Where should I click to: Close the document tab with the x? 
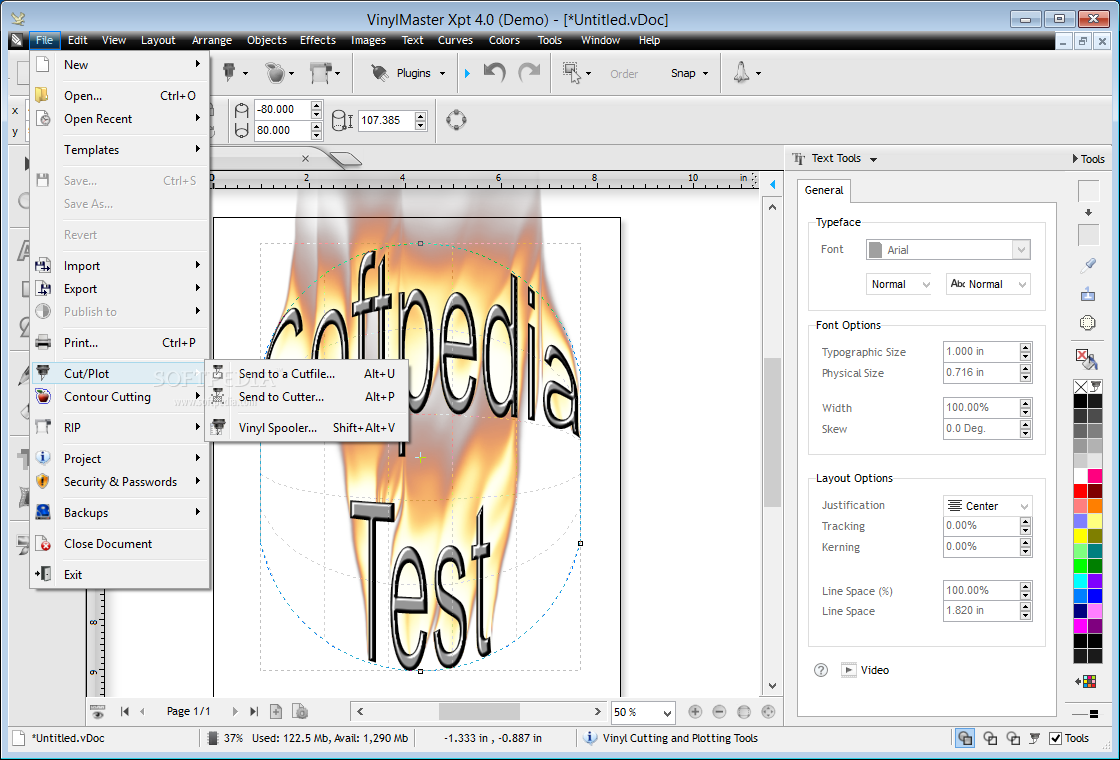point(306,159)
